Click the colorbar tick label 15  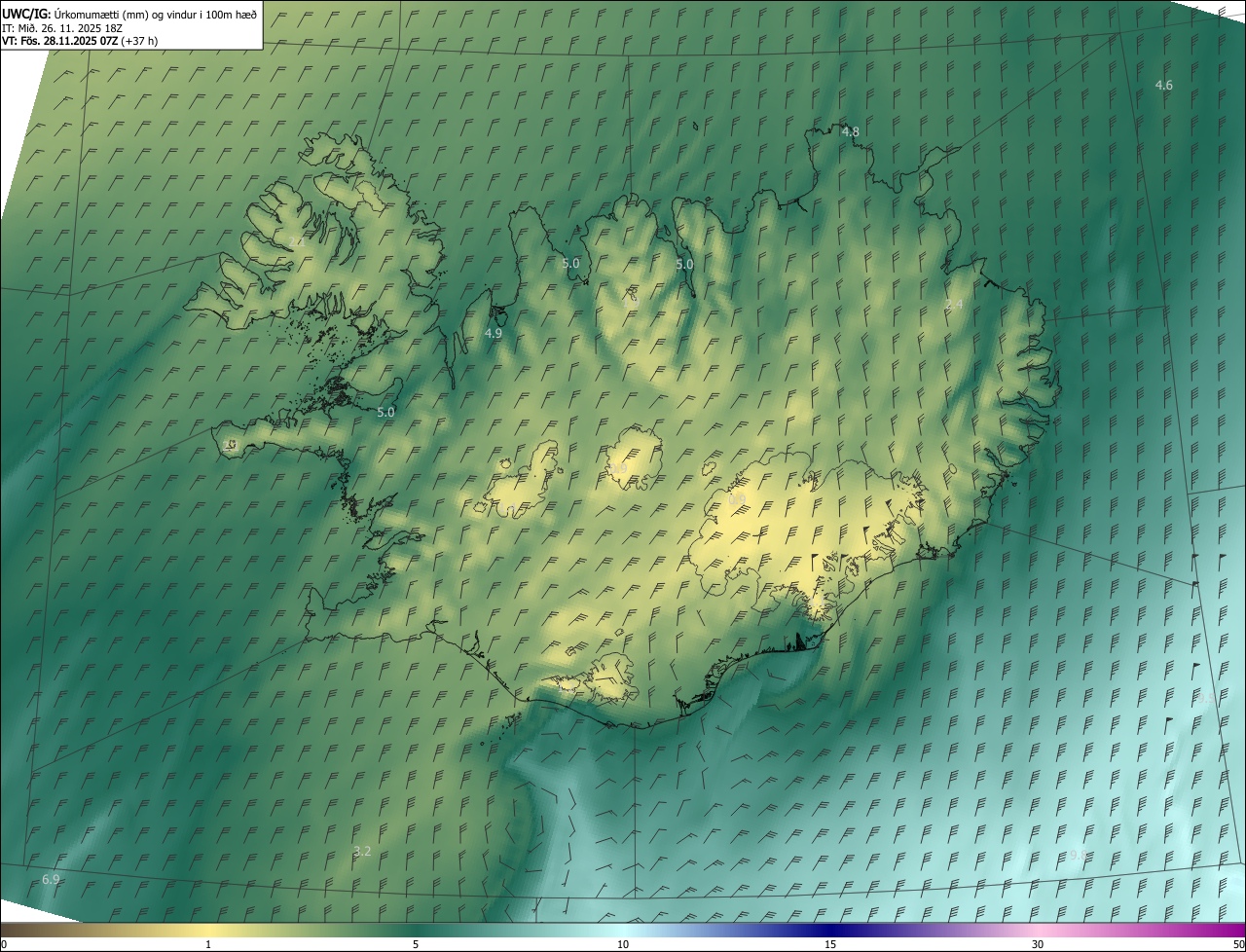pyautogui.click(x=830, y=944)
